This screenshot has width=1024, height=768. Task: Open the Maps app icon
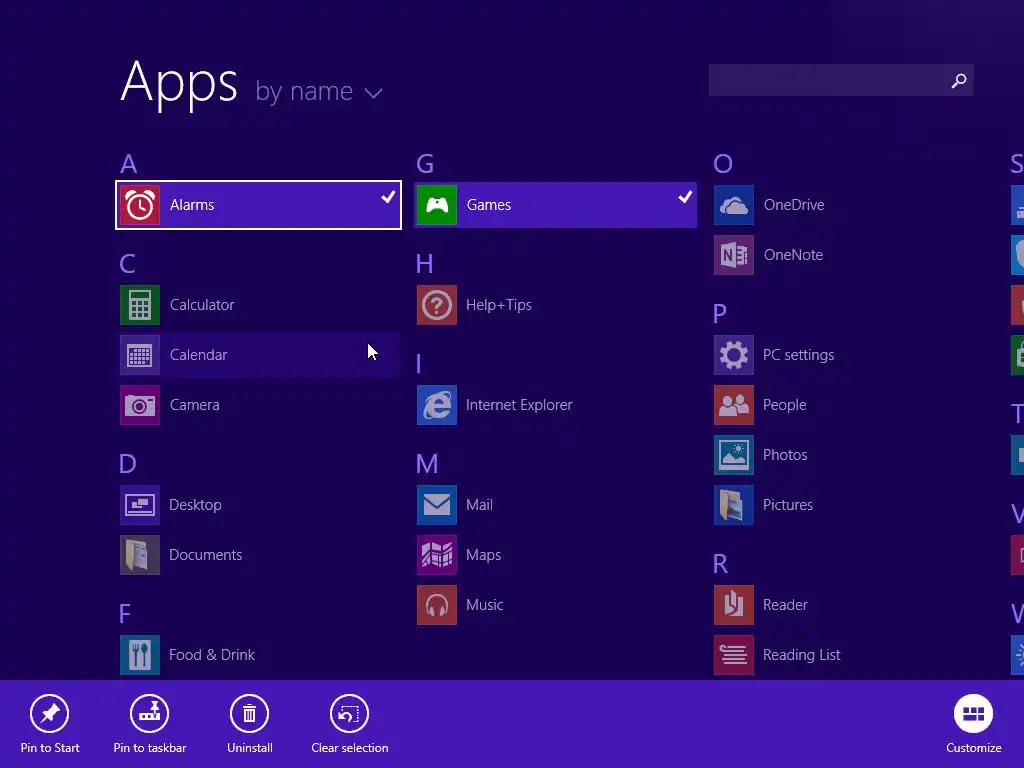click(x=437, y=555)
